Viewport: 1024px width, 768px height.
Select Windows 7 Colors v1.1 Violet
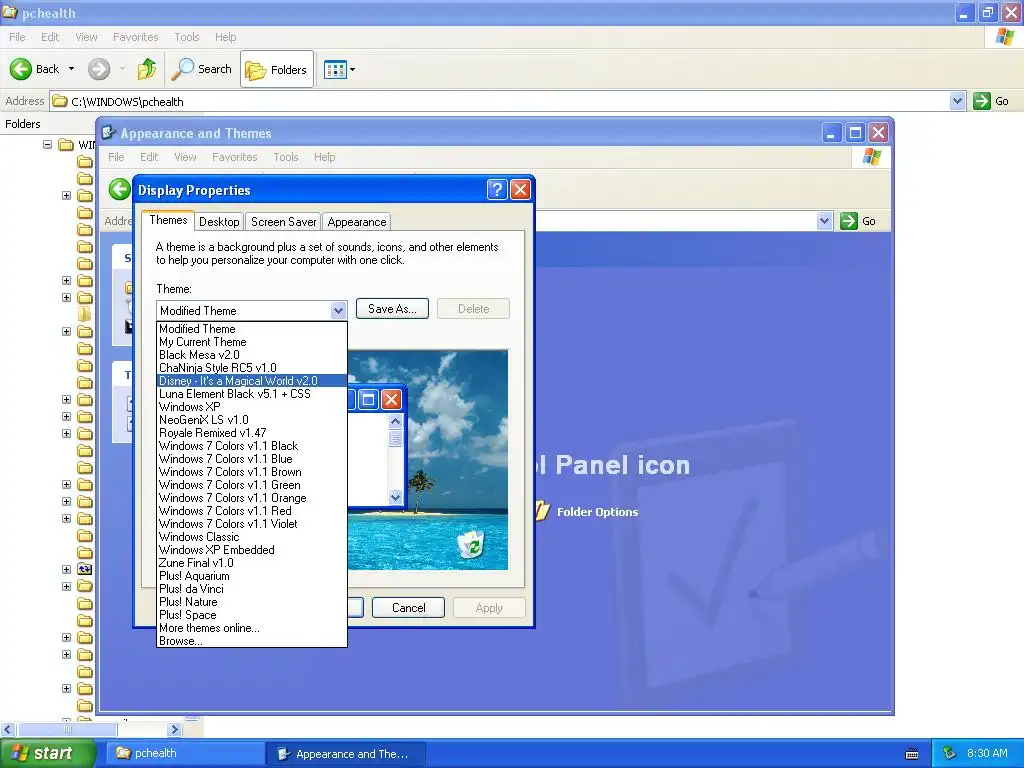coord(251,524)
